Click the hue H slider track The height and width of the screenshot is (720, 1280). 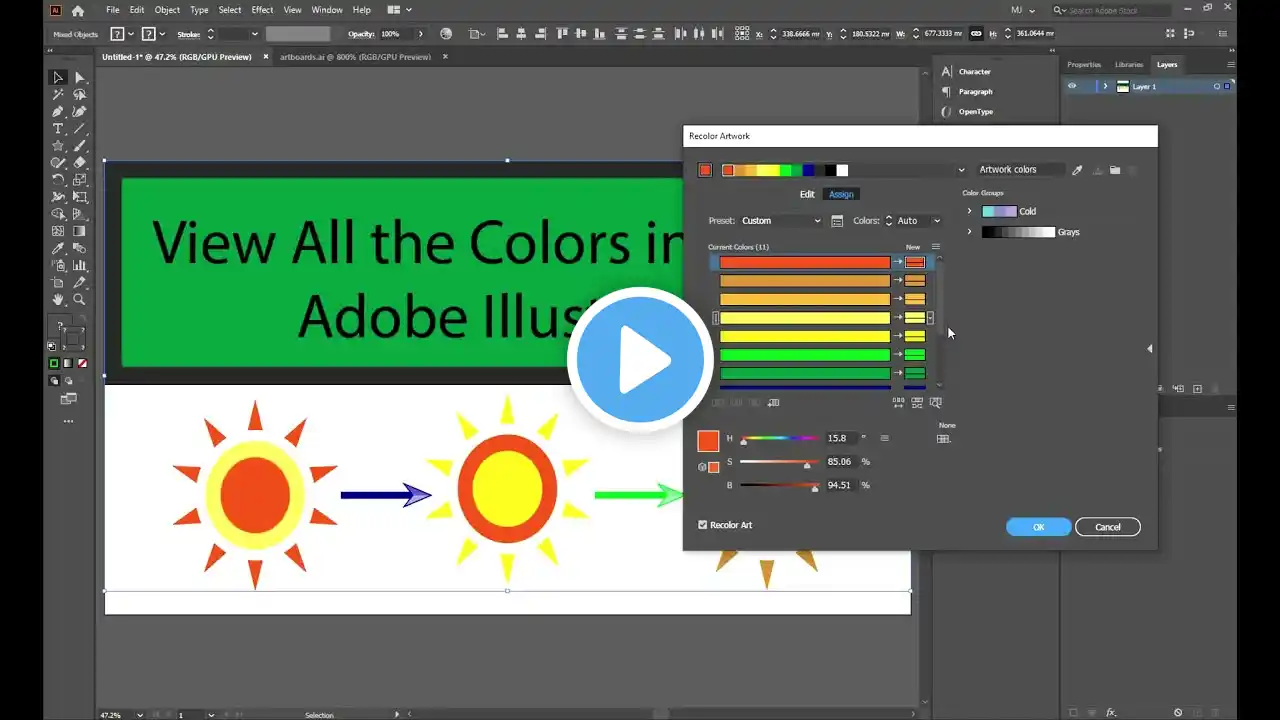pos(780,438)
